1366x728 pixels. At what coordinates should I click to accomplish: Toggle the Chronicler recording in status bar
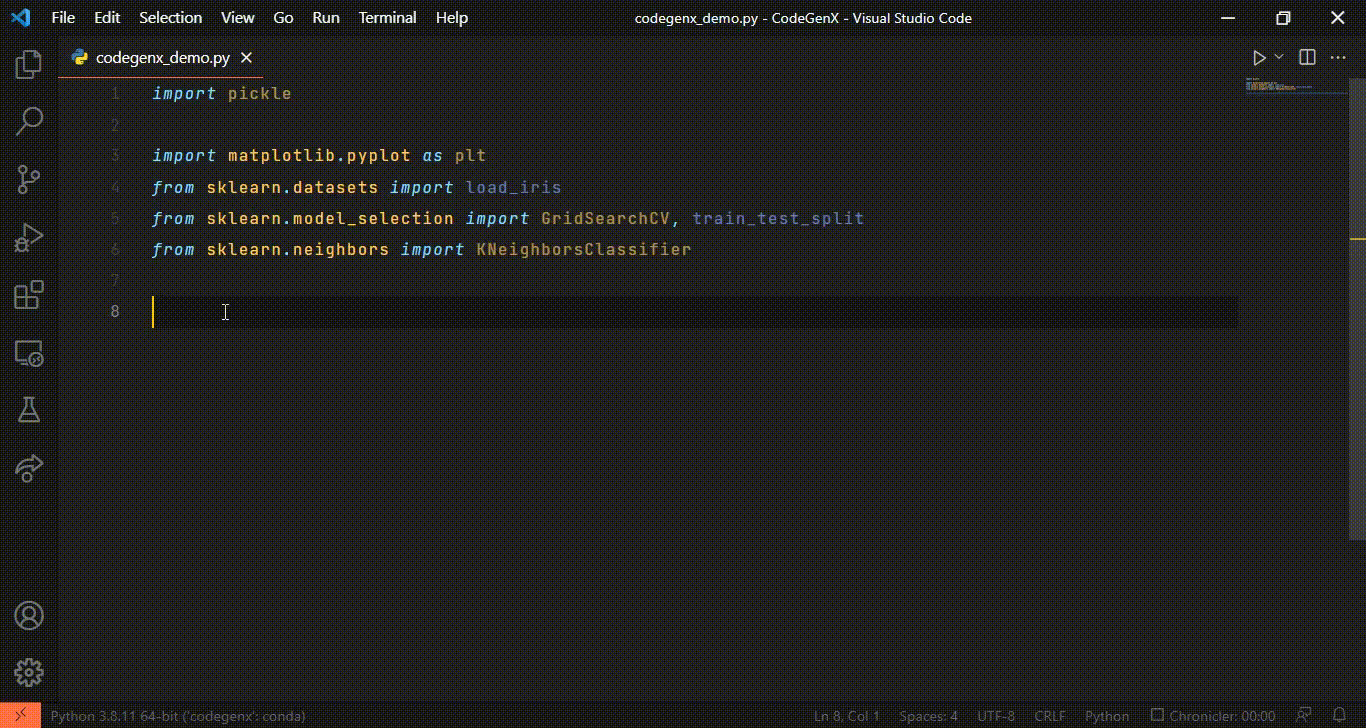tap(1211, 716)
